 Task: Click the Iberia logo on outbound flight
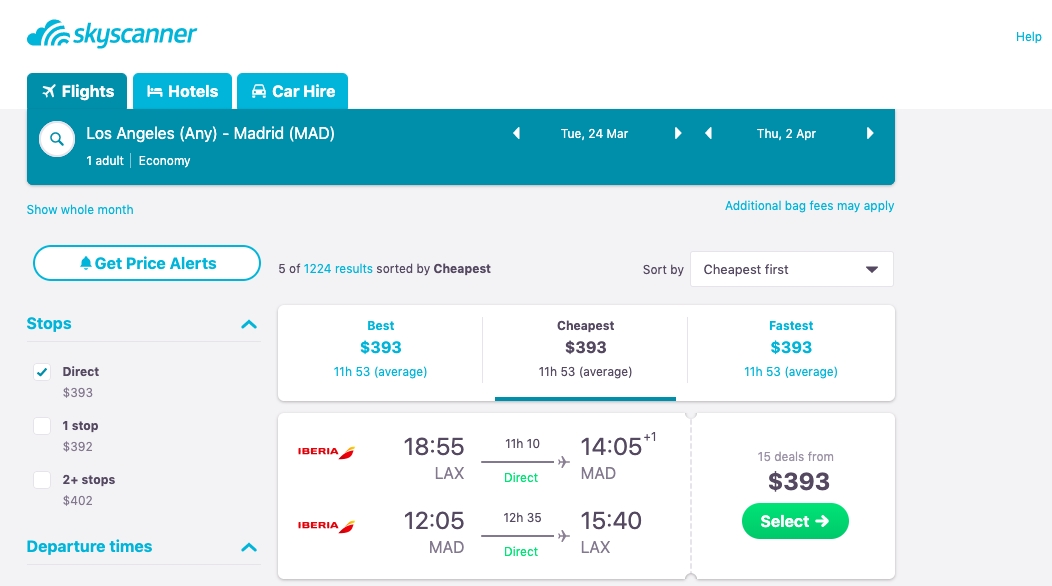coord(326,452)
